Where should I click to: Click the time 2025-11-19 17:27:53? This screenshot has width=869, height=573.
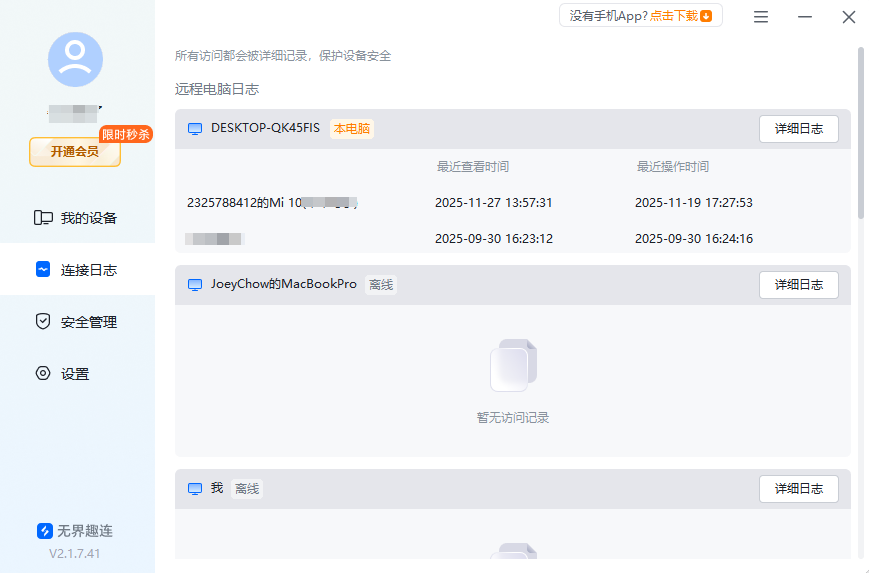click(x=694, y=203)
